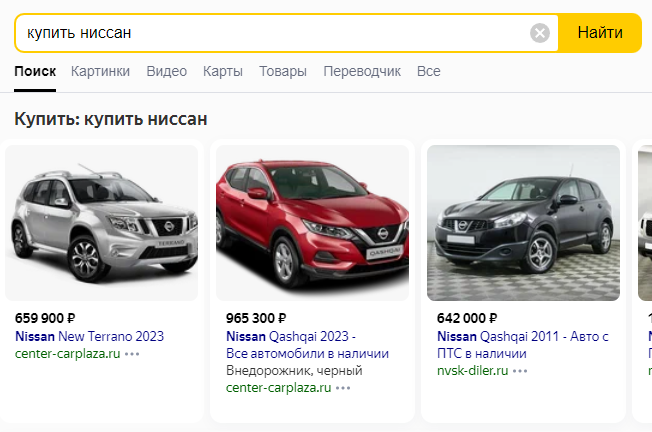
Task: Switch to the Переводчик tab
Action: coord(362,71)
